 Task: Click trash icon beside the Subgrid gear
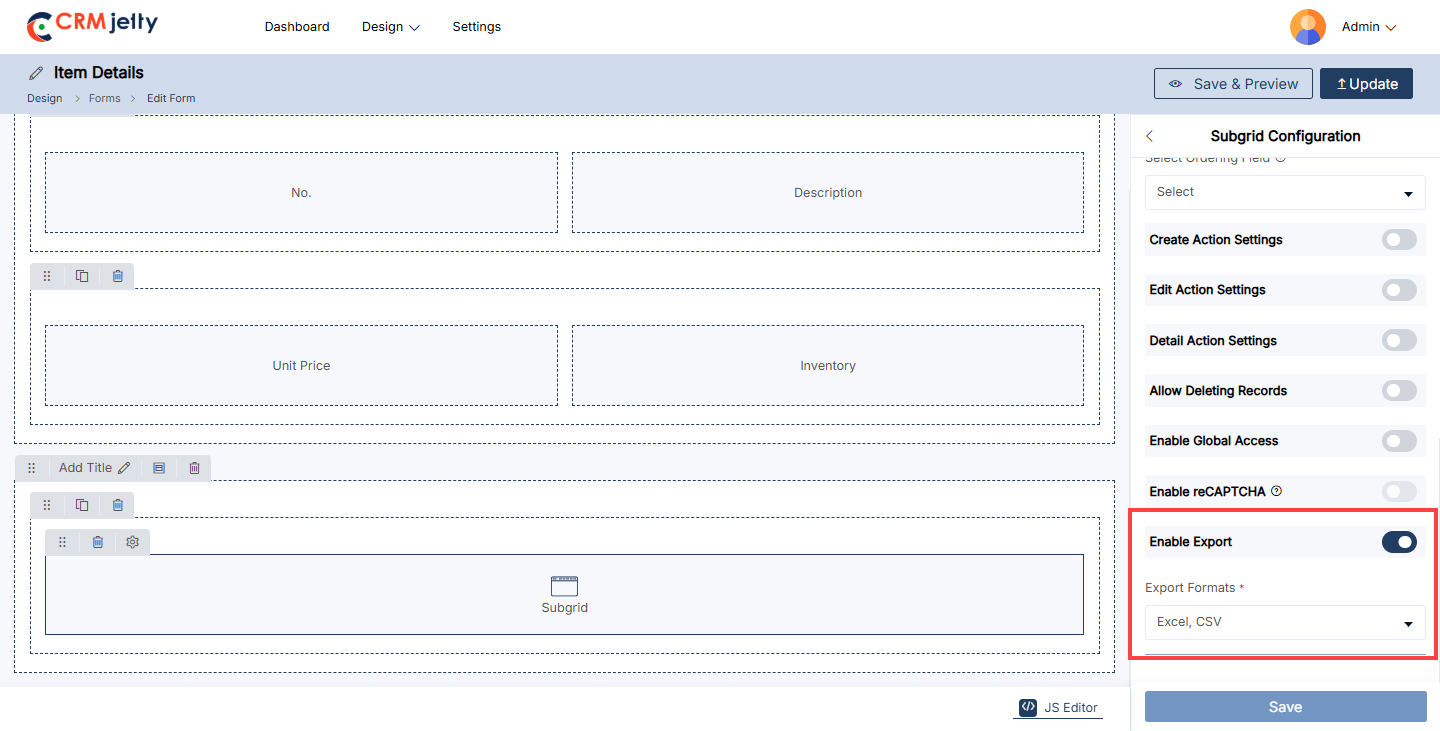(x=98, y=542)
